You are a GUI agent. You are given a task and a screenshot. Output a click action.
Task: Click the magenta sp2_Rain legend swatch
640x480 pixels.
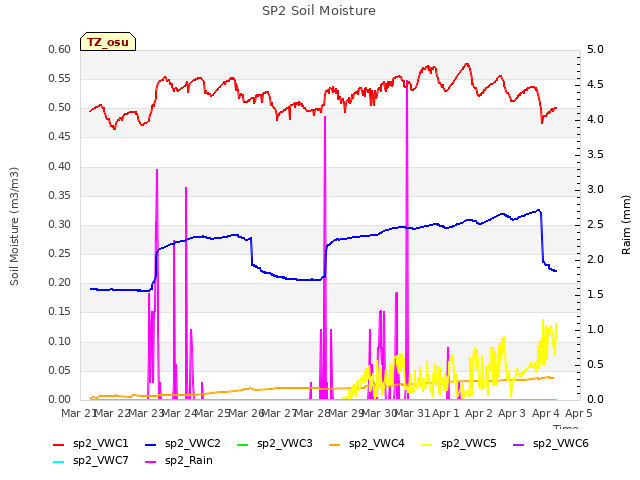point(151,462)
